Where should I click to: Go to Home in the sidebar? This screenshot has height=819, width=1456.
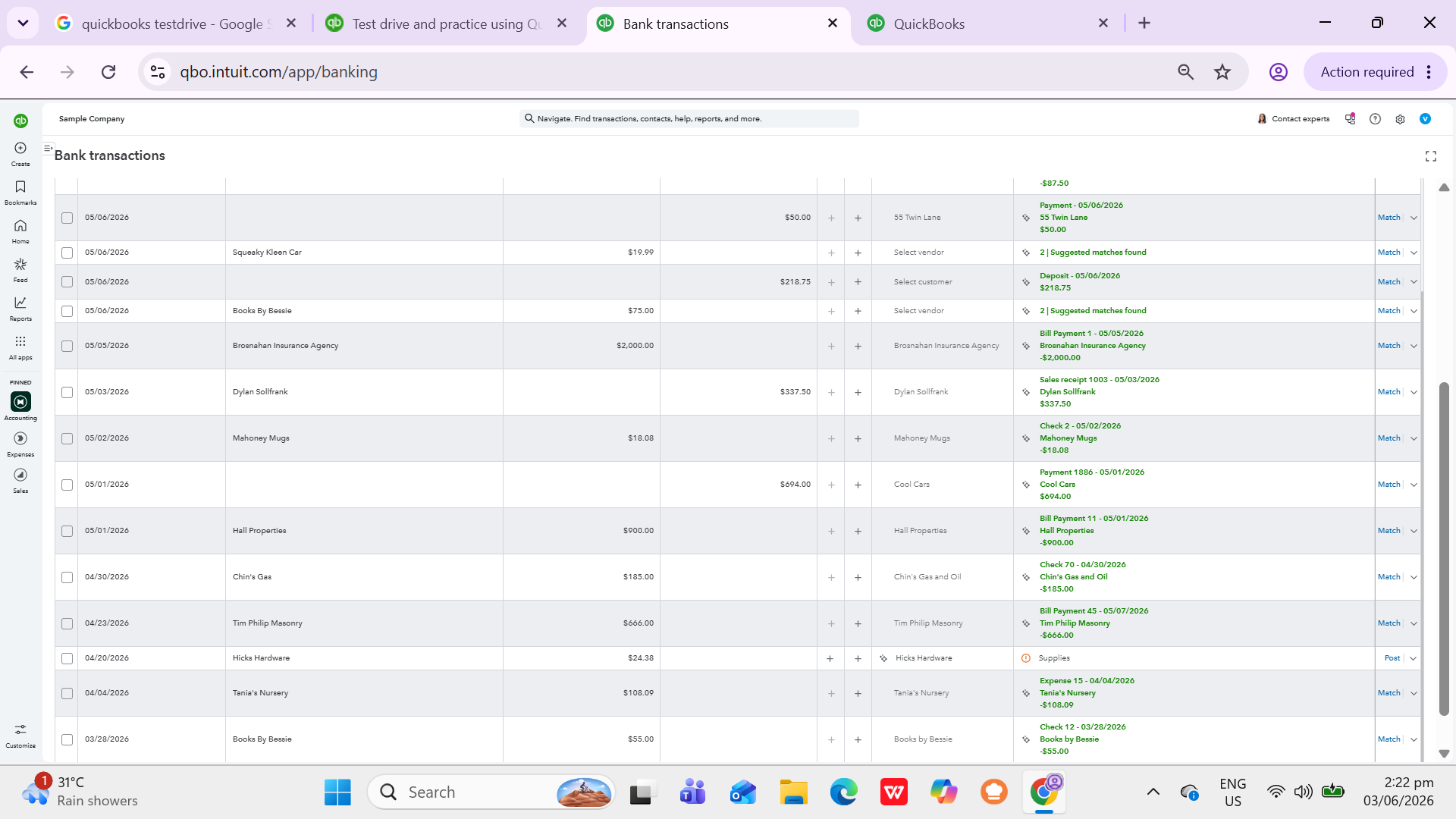pos(20,231)
